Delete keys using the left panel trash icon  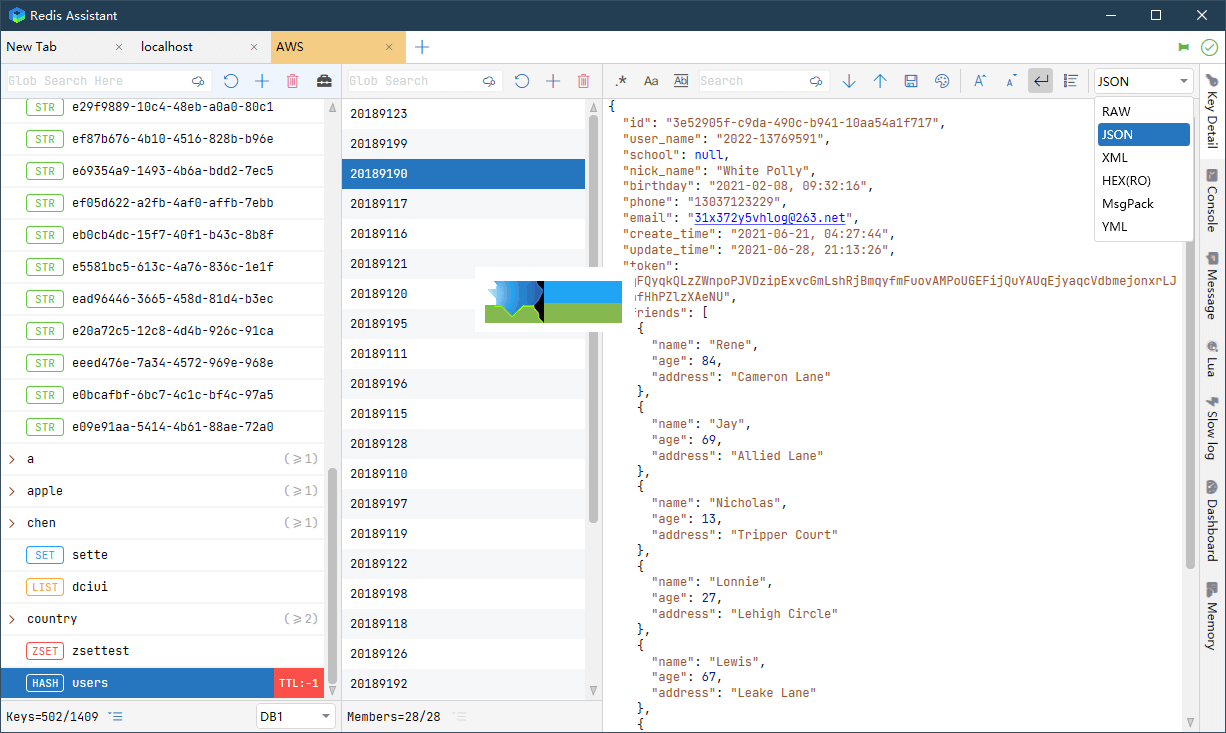coord(293,81)
